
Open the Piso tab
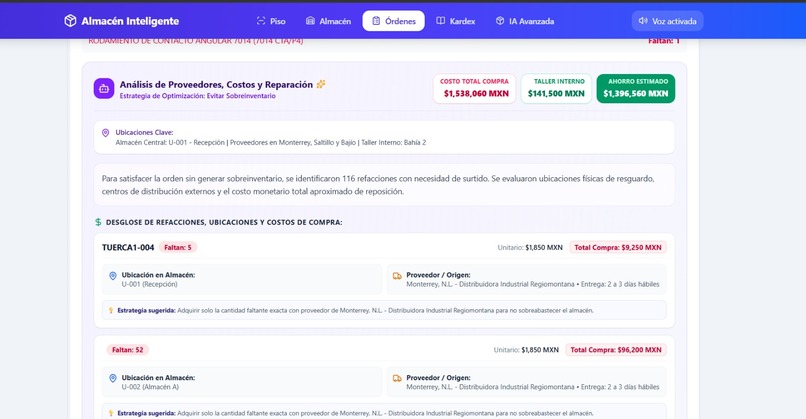click(x=270, y=21)
